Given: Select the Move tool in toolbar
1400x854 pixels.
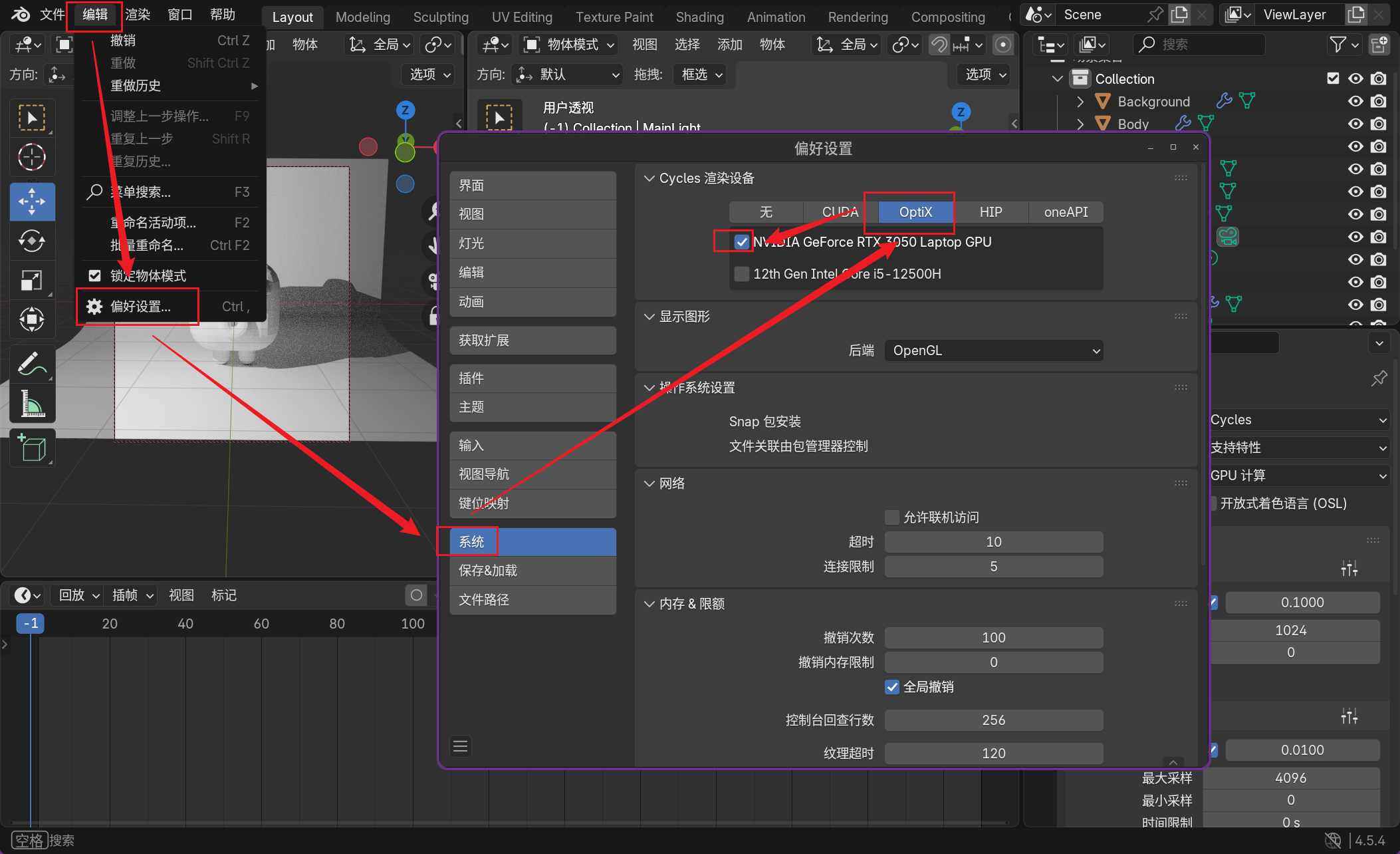Looking at the screenshot, I should pyautogui.click(x=31, y=202).
